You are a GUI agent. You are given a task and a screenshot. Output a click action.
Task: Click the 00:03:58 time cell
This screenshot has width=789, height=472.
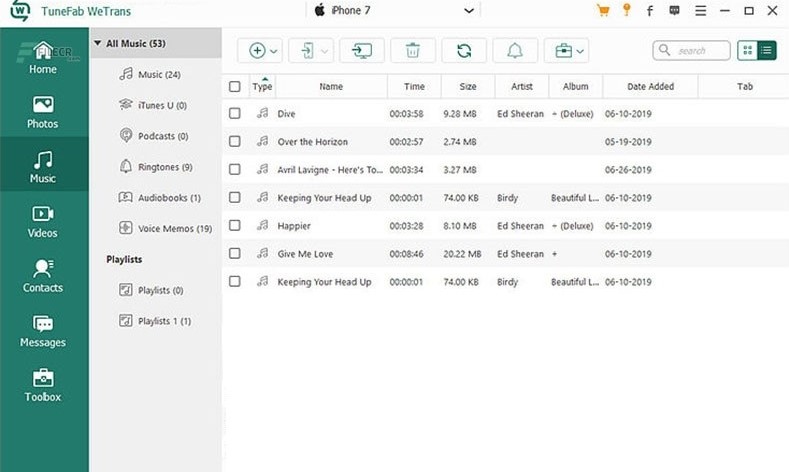click(406, 114)
